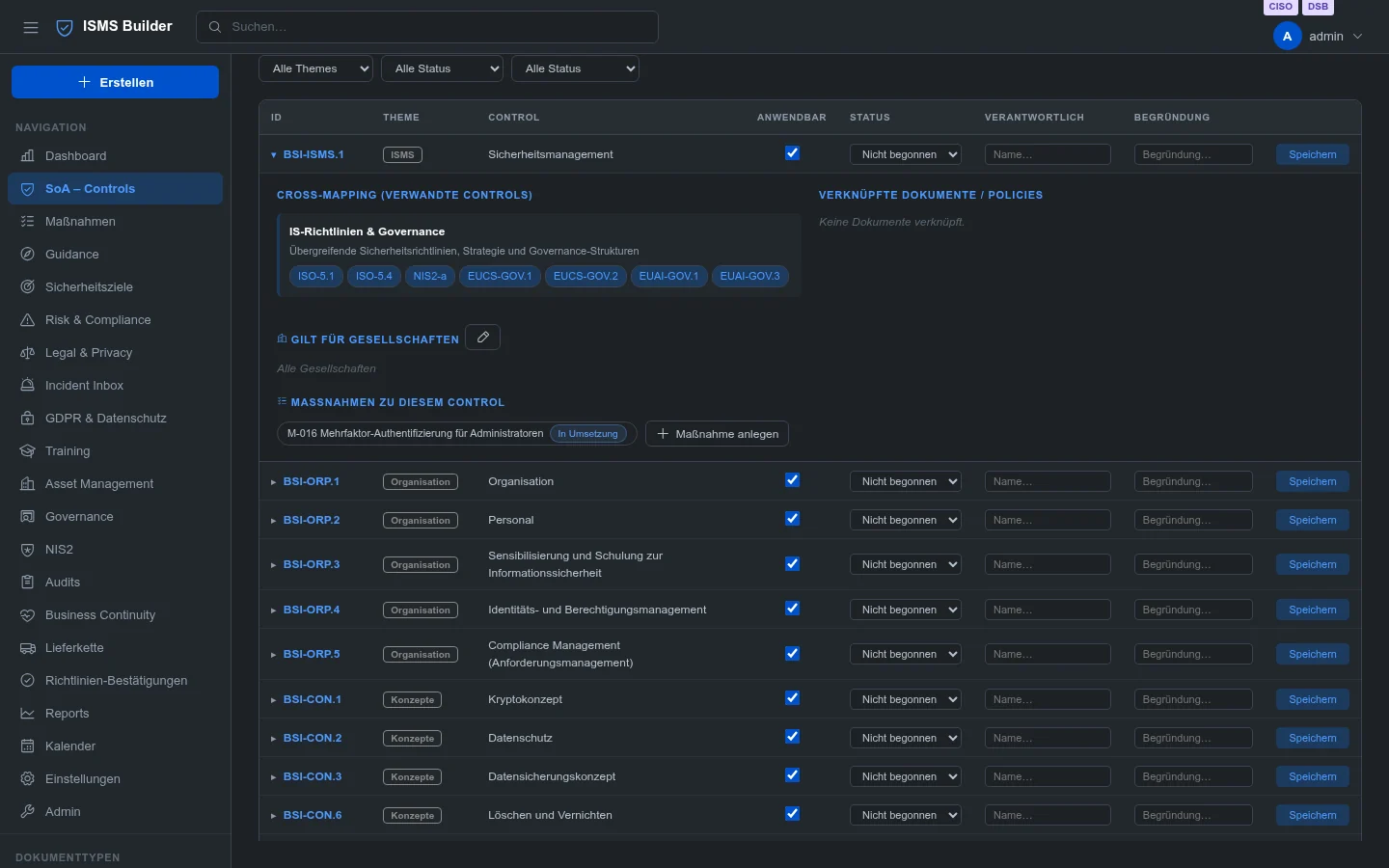The width and height of the screenshot is (1389, 868).
Task: Click the Guidance compass icon
Action: click(x=27, y=255)
